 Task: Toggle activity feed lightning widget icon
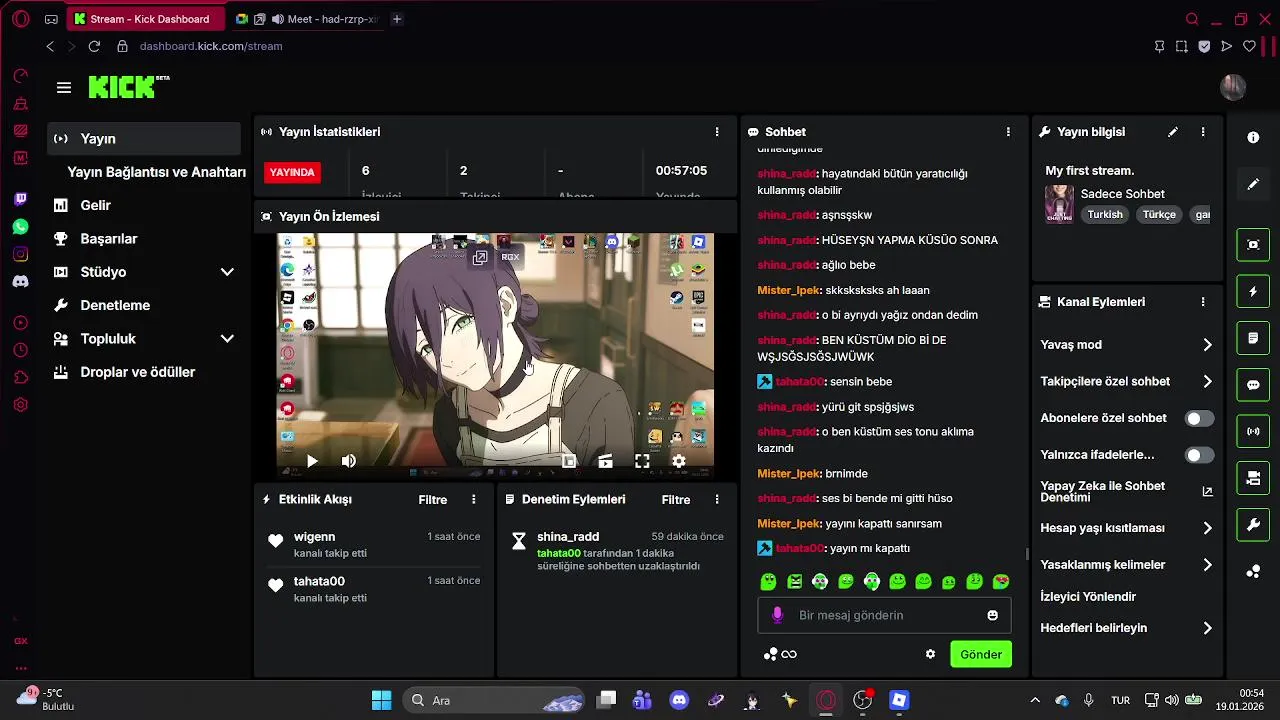point(1253,291)
